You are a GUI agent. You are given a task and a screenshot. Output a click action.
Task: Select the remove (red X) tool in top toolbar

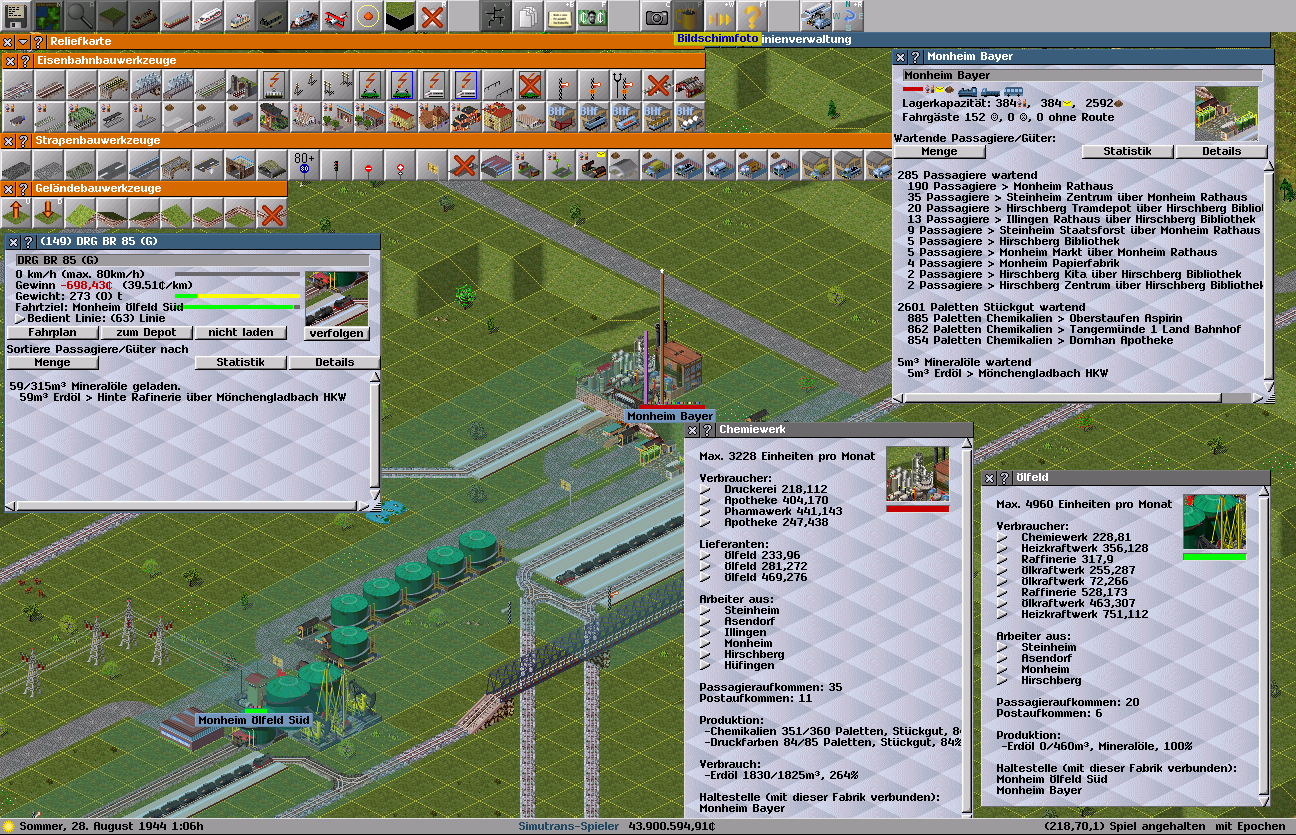(x=432, y=16)
